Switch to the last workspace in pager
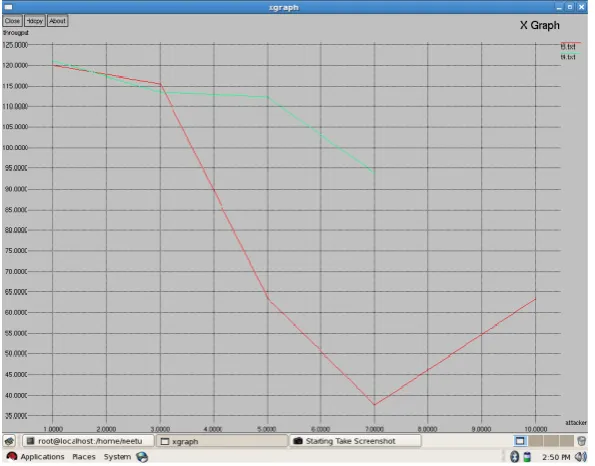Image resolution: width=595 pixels, height=466 pixels. click(567, 441)
